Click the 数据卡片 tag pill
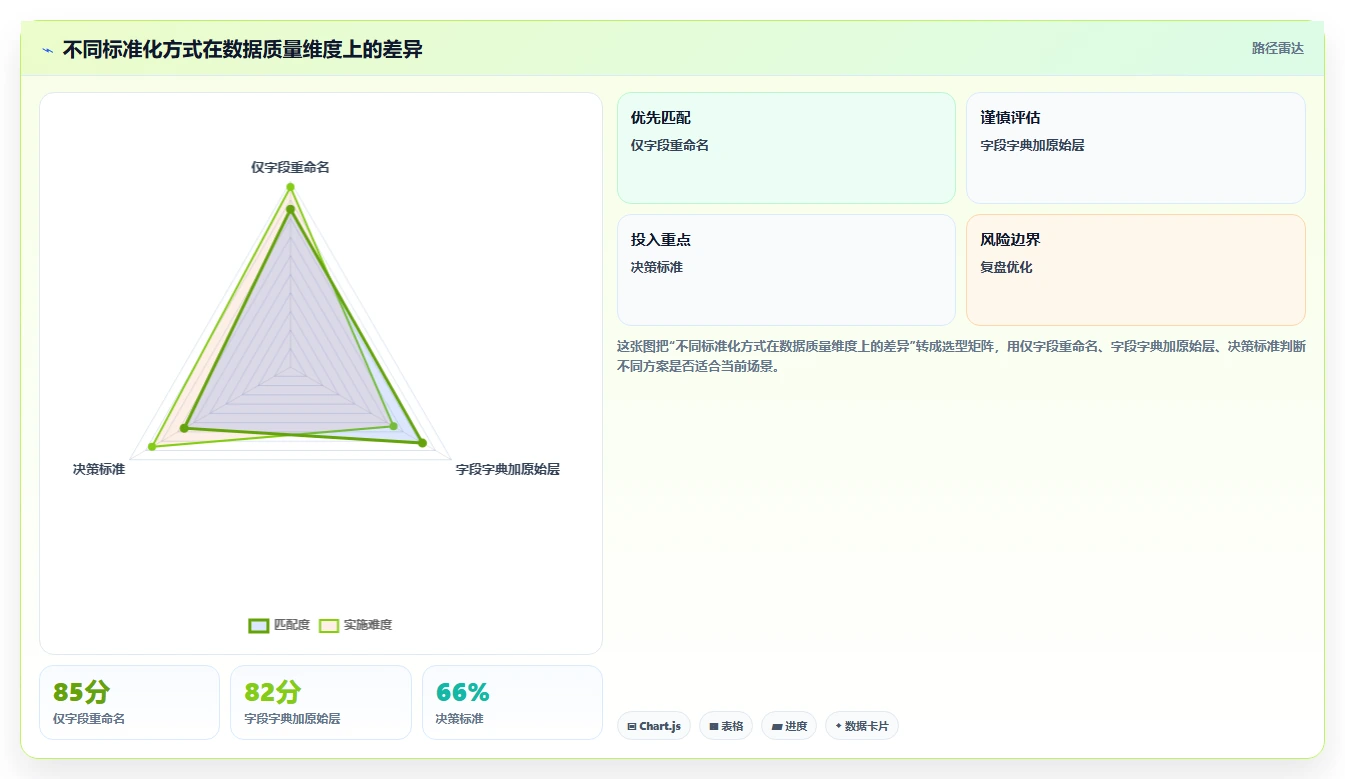1345x779 pixels. pyautogui.click(x=862, y=726)
